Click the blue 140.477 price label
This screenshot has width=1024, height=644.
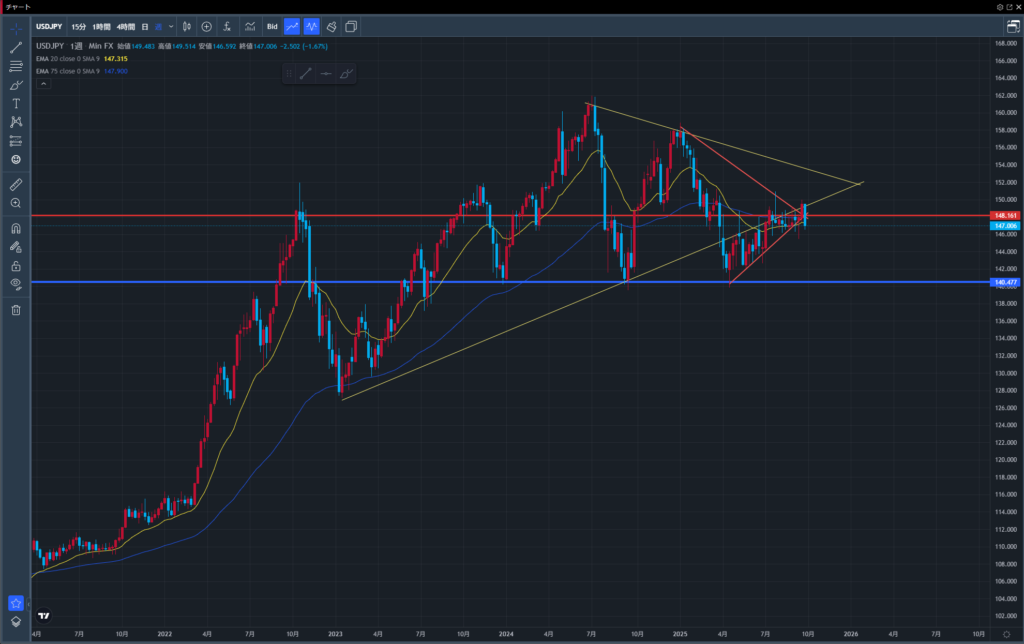(x=1006, y=283)
